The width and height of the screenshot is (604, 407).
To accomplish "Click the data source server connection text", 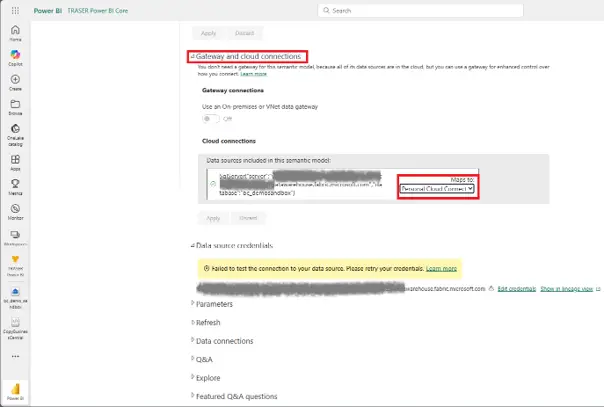I will [300, 184].
